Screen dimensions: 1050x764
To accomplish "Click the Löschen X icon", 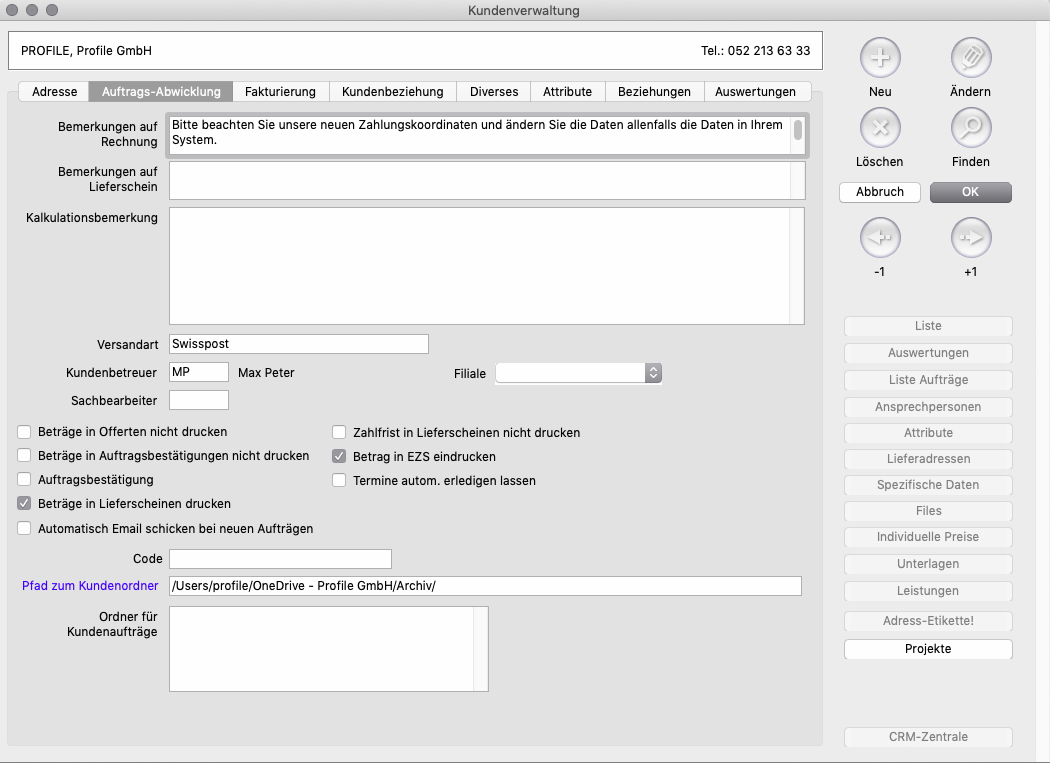I will 880,128.
